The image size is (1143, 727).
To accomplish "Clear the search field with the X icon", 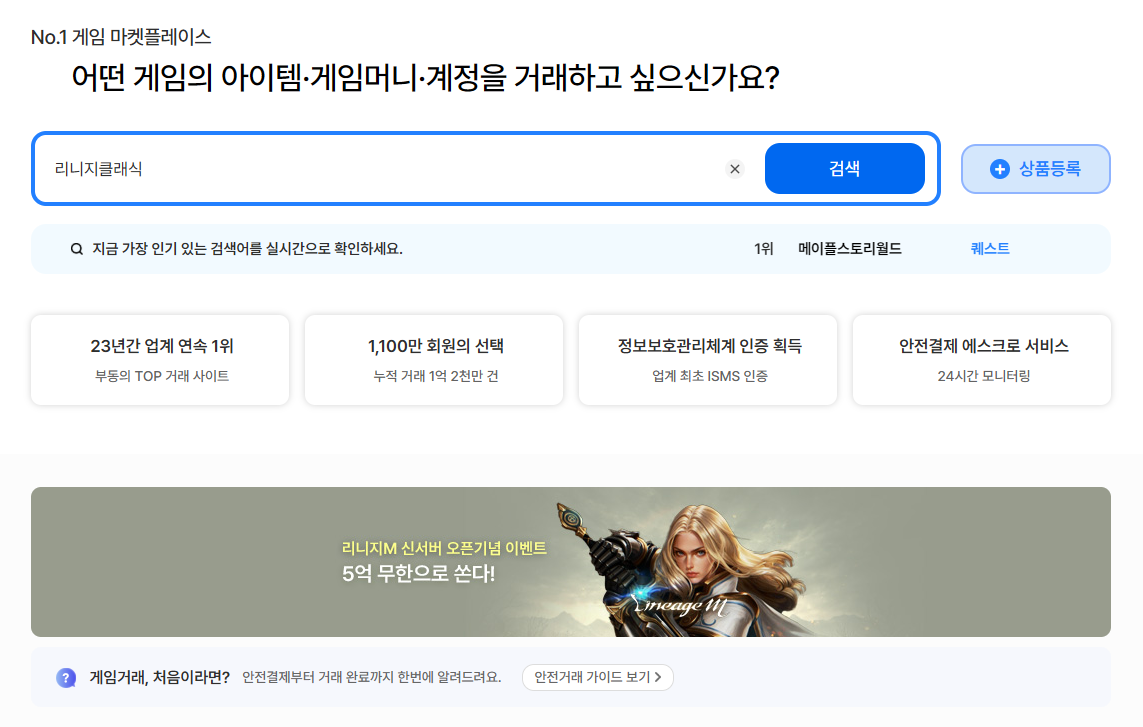I will pos(735,169).
